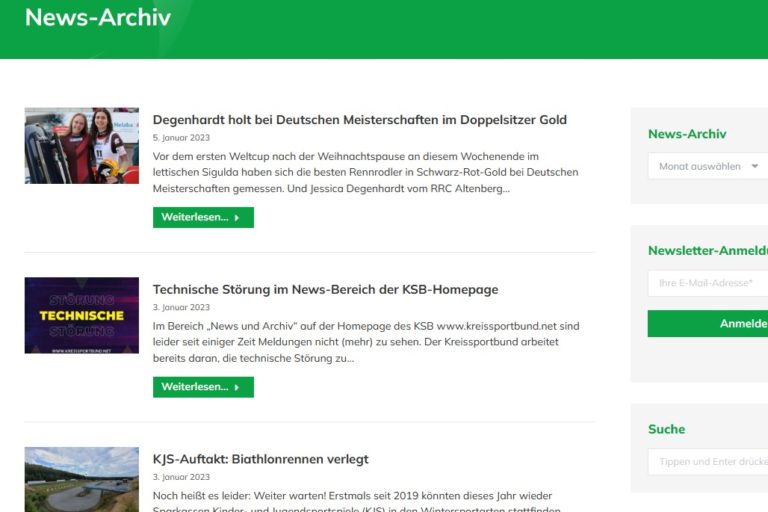Click the News-Archiv sidebar heading
Screen dimensions: 768x512
tap(687, 134)
